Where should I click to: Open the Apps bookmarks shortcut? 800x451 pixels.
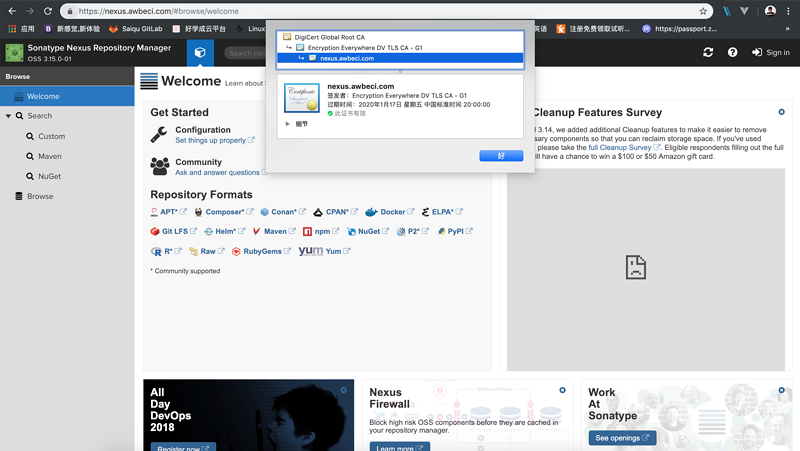[21, 29]
